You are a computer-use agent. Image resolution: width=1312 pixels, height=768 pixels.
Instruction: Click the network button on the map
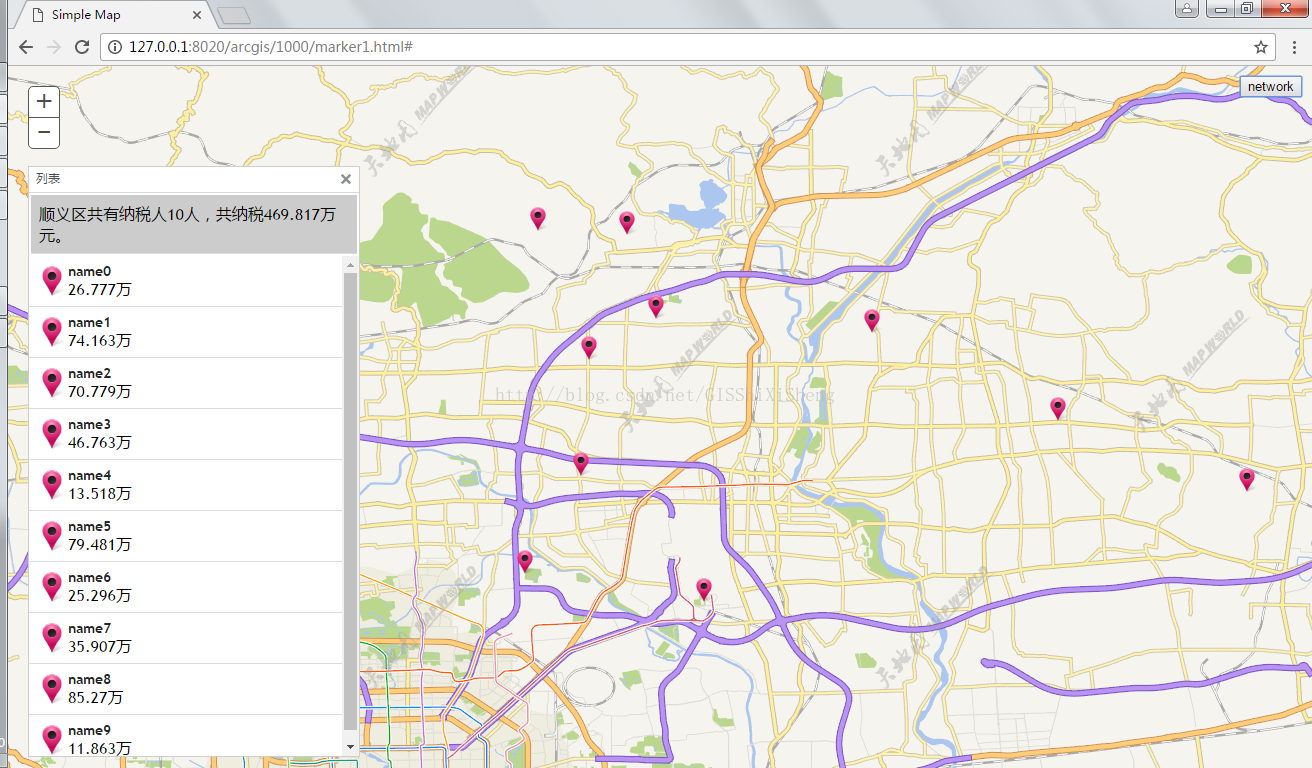1270,87
